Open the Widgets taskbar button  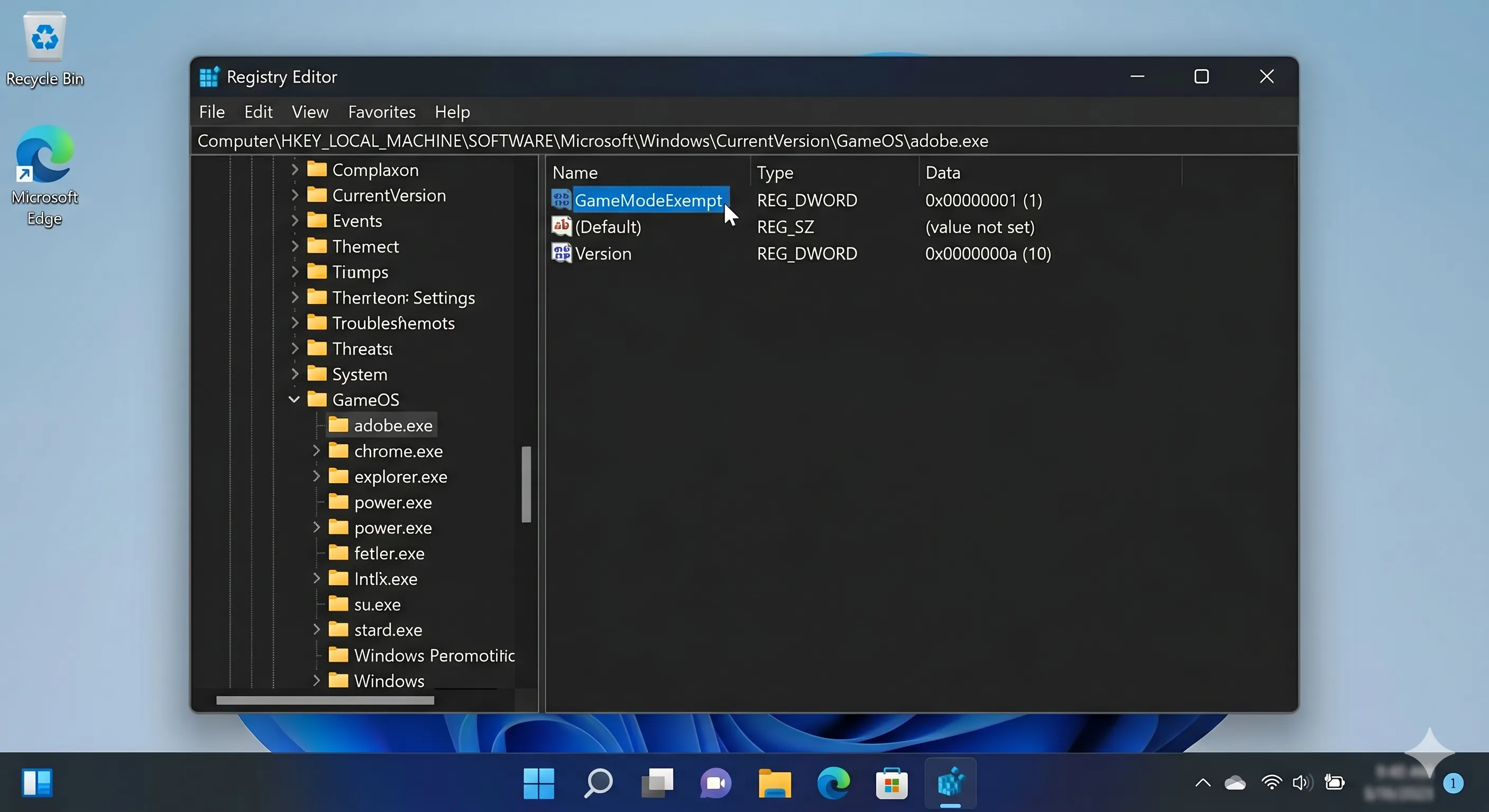tap(37, 782)
